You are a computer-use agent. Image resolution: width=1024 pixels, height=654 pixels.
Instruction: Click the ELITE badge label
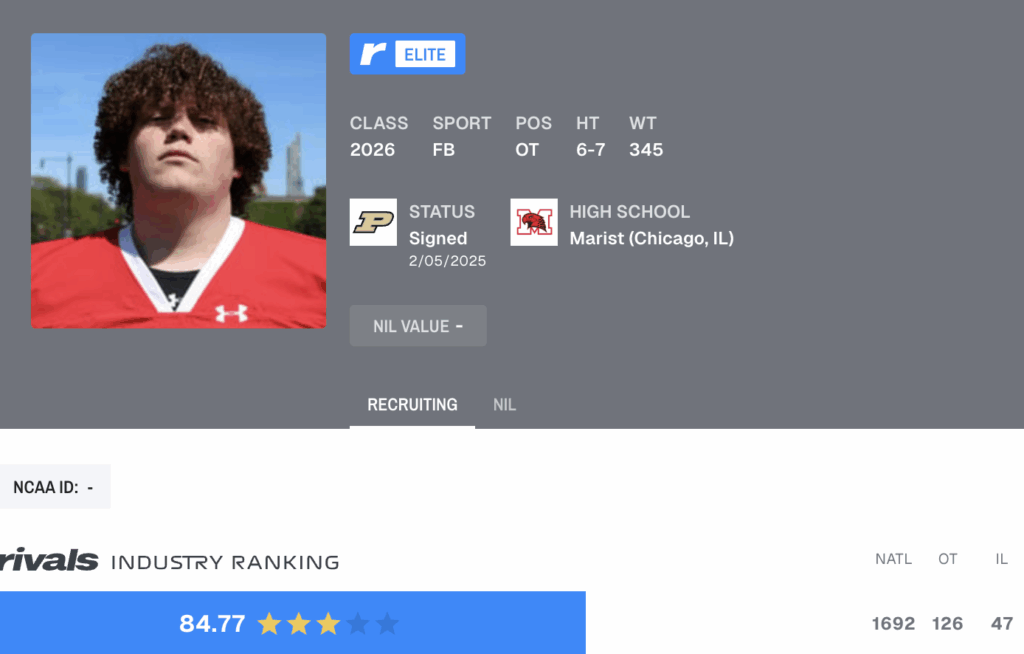(425, 54)
